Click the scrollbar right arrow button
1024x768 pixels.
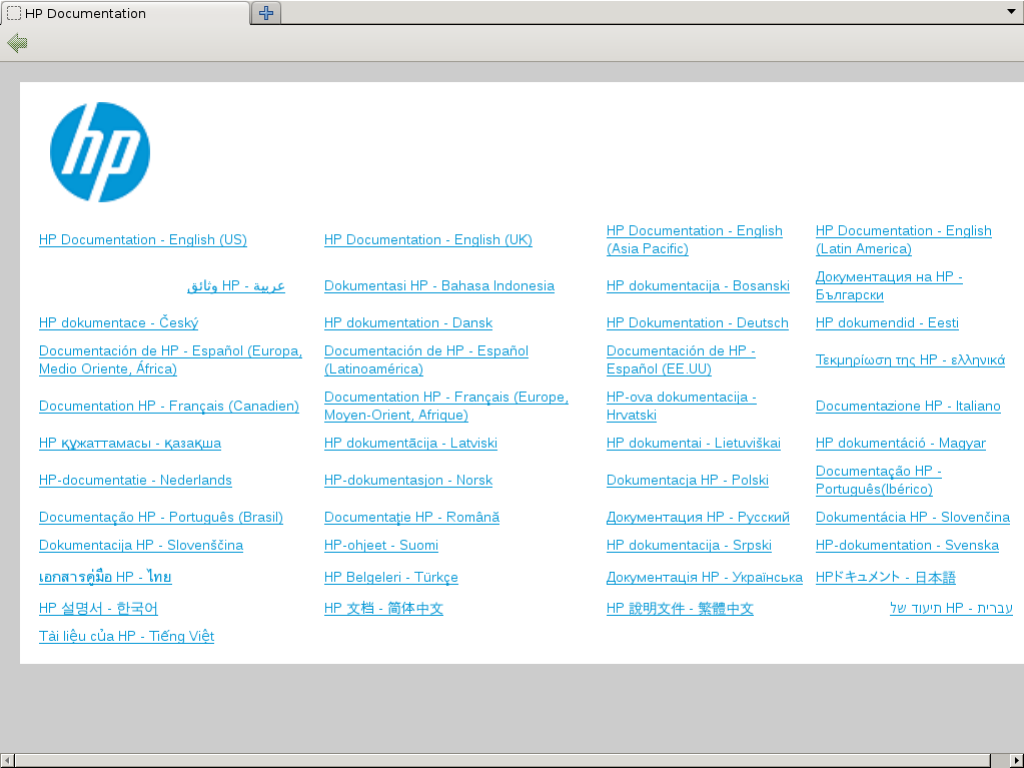click(x=1016, y=760)
